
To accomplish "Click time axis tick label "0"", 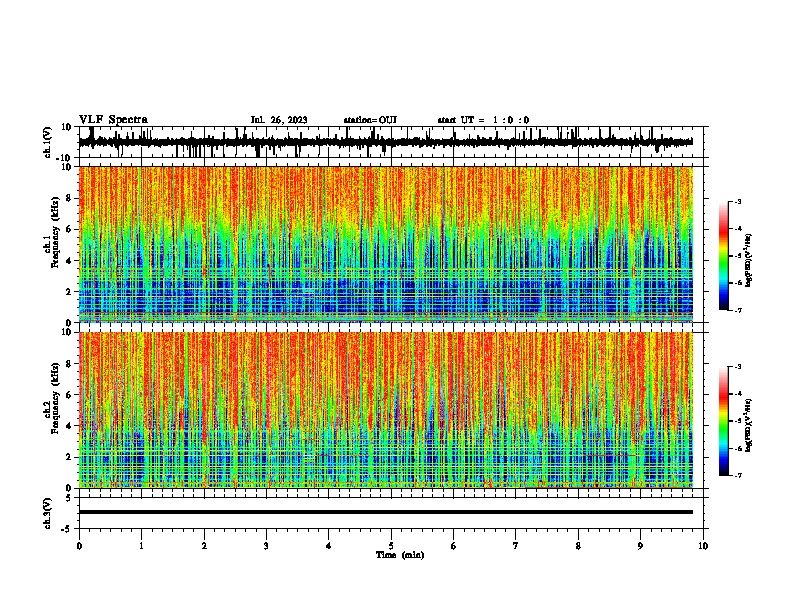I will coord(79,546).
